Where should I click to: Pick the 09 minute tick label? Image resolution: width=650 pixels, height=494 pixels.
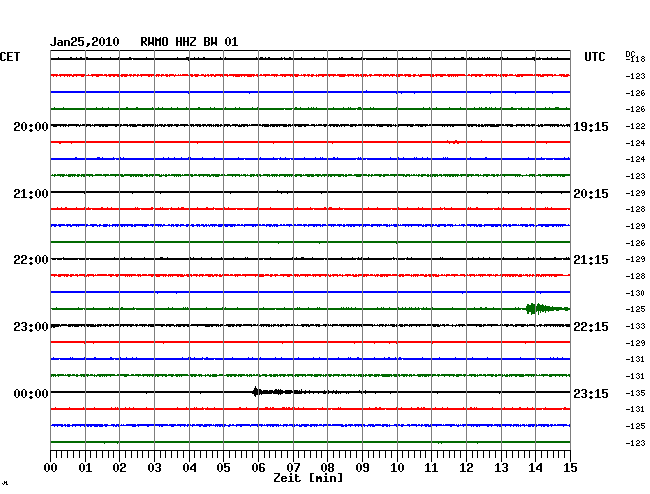362,467
